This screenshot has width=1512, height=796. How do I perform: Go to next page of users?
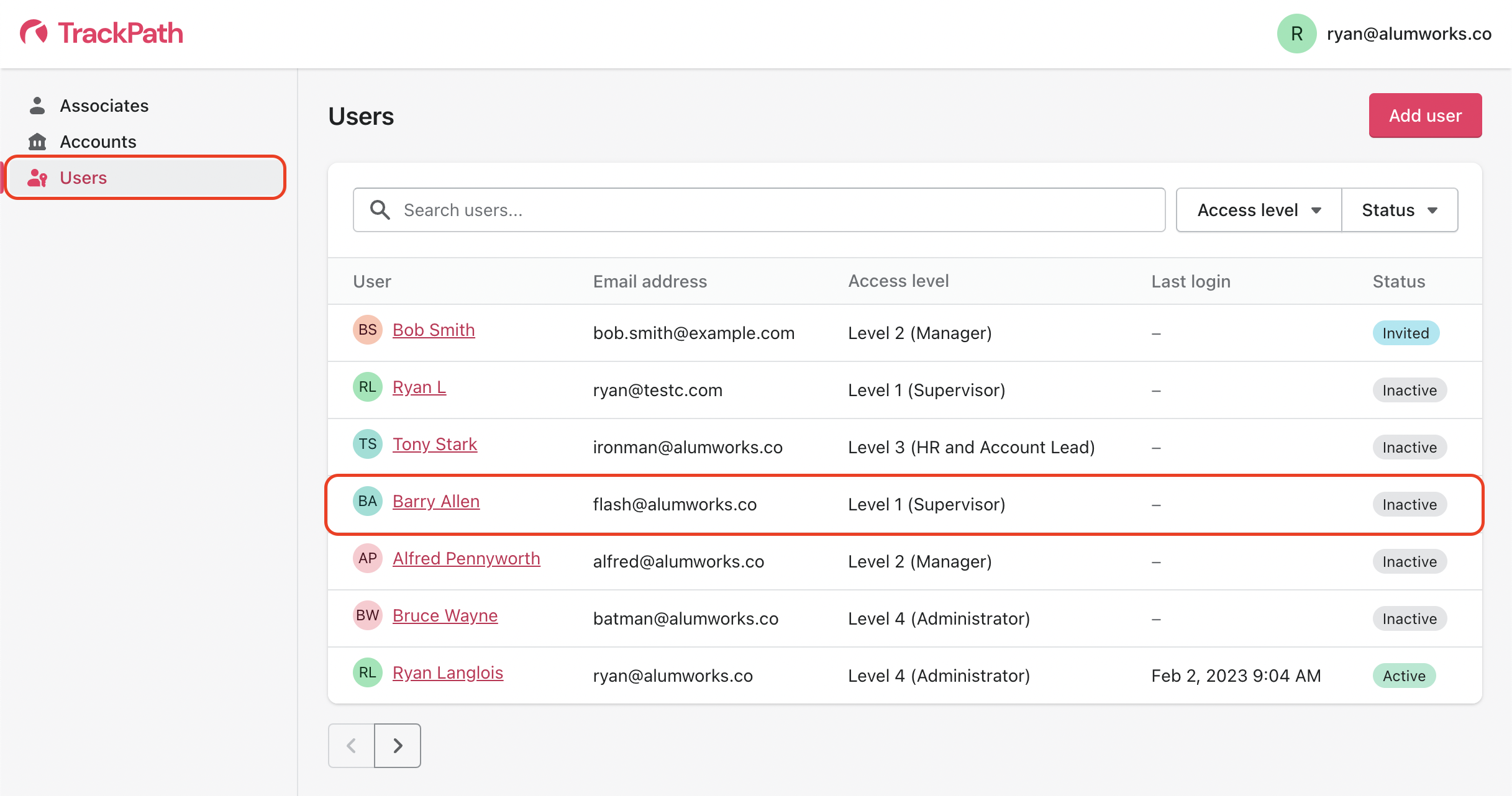398,745
